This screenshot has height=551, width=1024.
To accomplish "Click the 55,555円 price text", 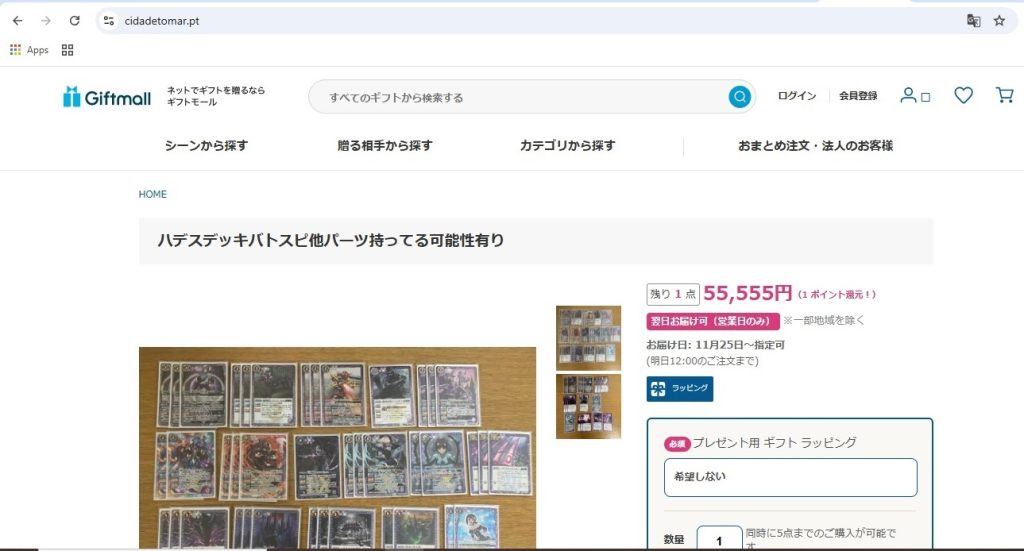I will pos(748,294).
